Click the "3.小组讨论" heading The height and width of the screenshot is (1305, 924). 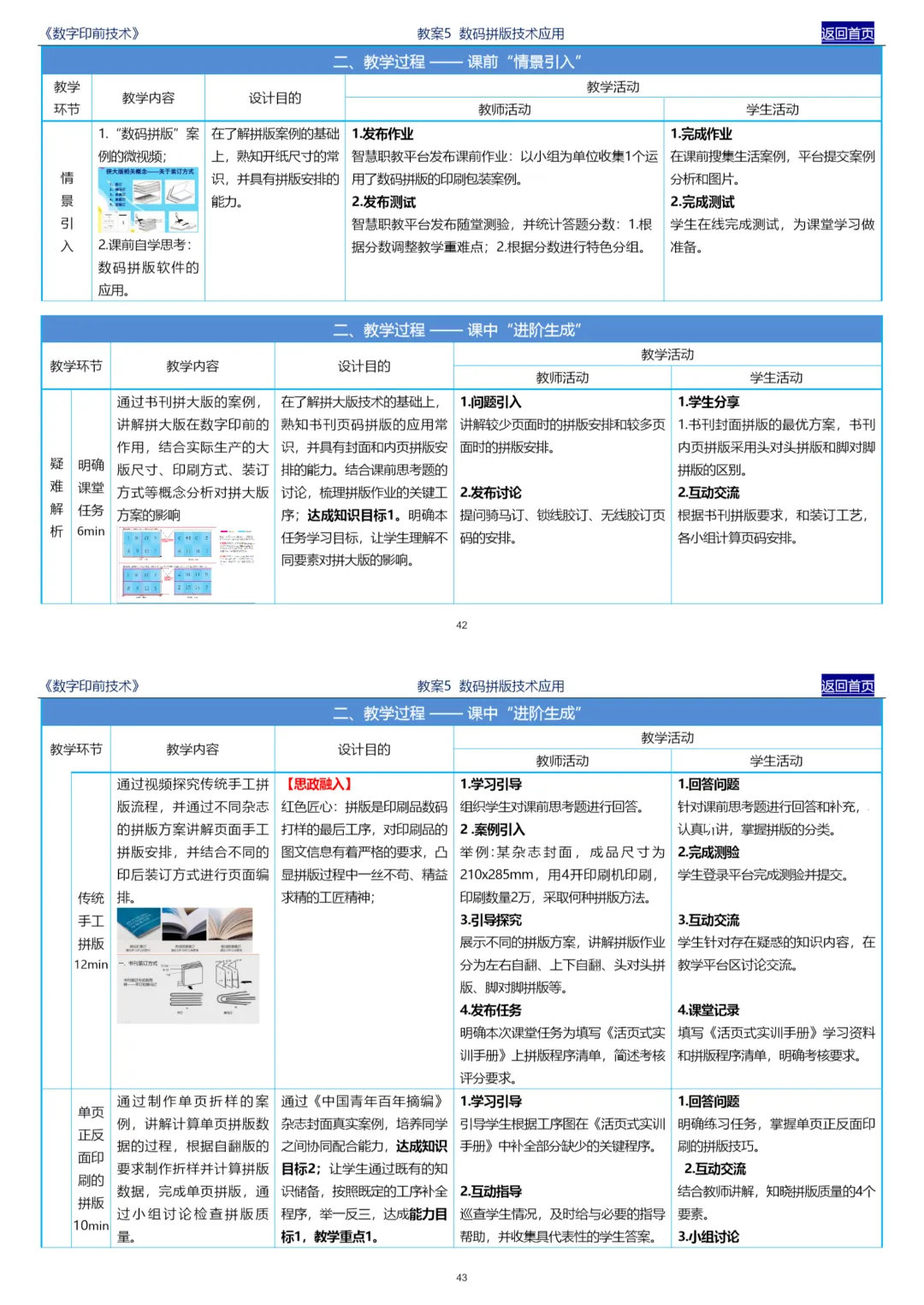tap(708, 1237)
